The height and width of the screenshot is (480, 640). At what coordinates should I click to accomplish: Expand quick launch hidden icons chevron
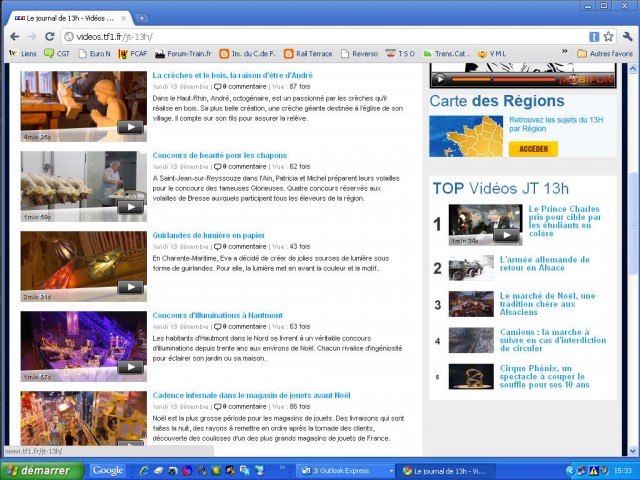point(282,468)
